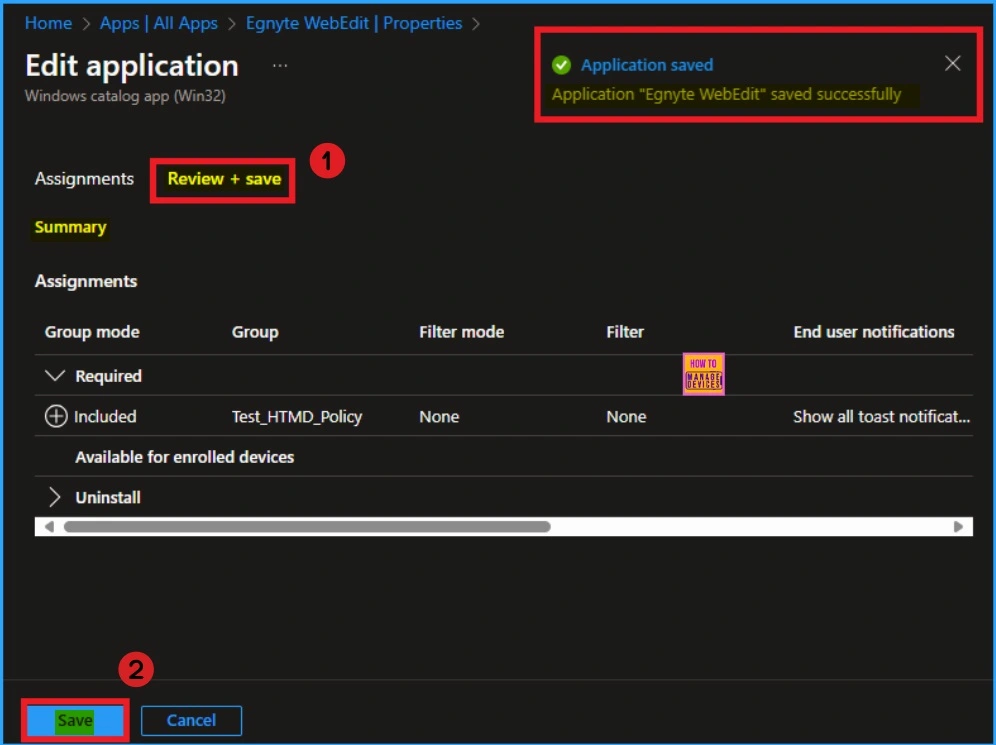Select the Test_HTMD_Policy group cell
This screenshot has height=745, width=996.
tap(297, 417)
